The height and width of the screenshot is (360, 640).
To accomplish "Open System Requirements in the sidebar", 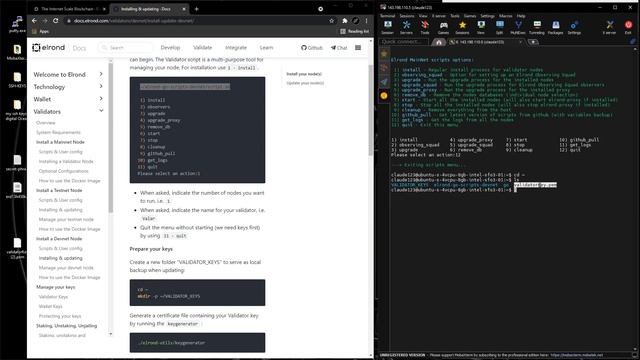I will pyautogui.click(x=58, y=132).
